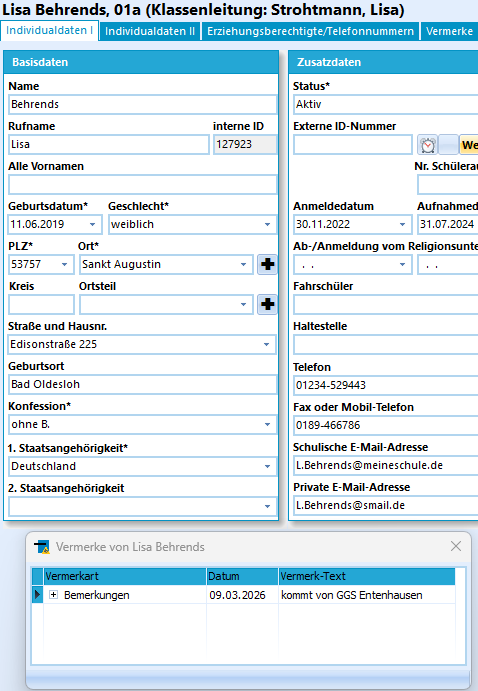Image resolution: width=478 pixels, height=691 pixels.
Task: Open the Geschlecht dropdown
Action: (267, 224)
